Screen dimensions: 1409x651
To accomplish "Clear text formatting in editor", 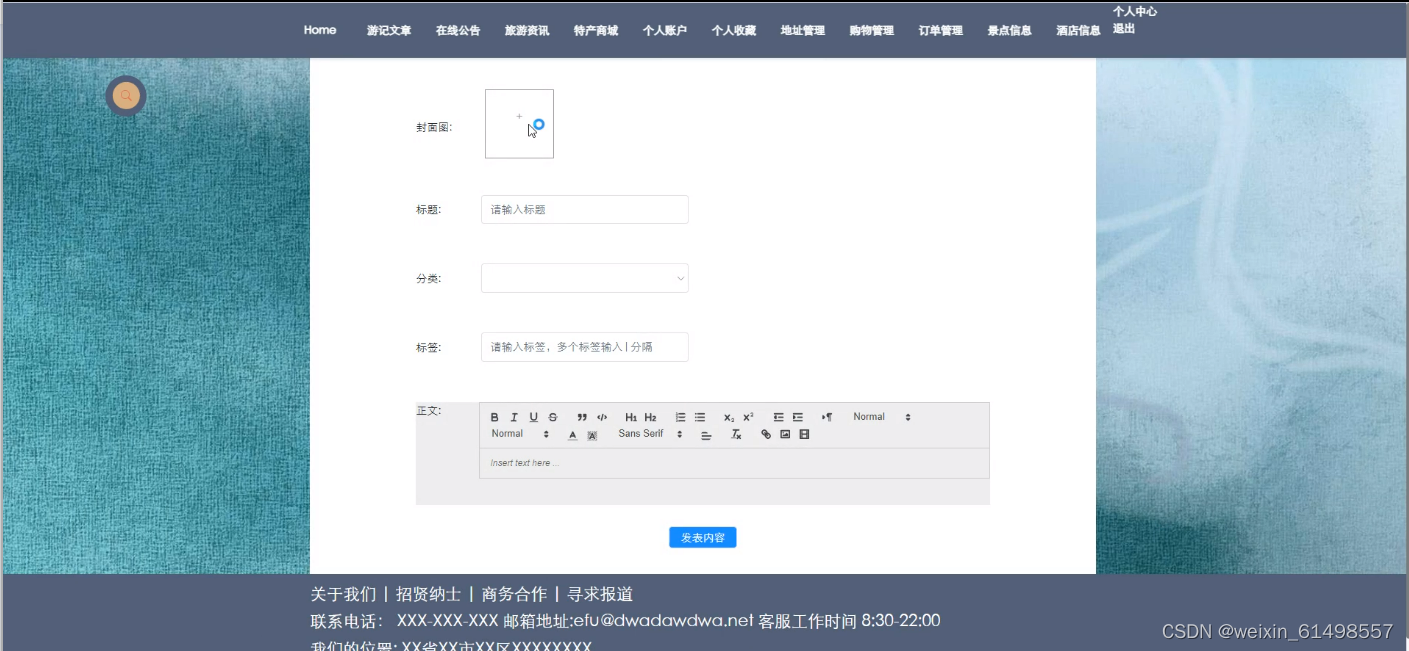I will tap(736, 435).
